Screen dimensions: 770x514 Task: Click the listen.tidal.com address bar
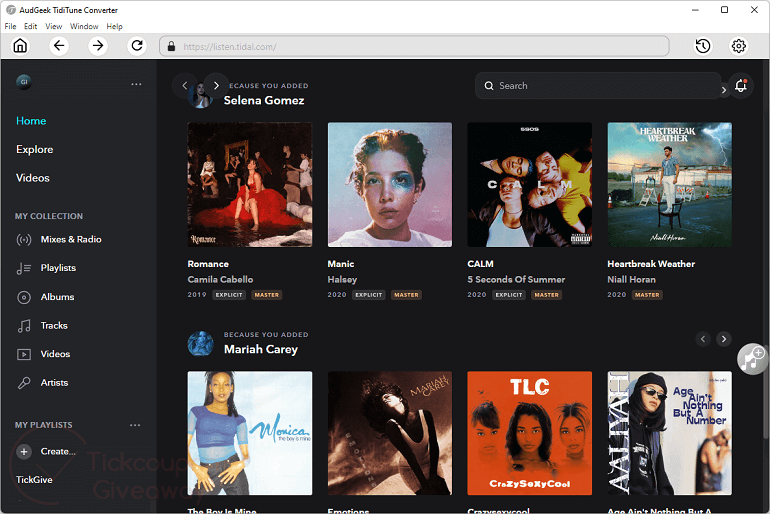[x=414, y=46]
